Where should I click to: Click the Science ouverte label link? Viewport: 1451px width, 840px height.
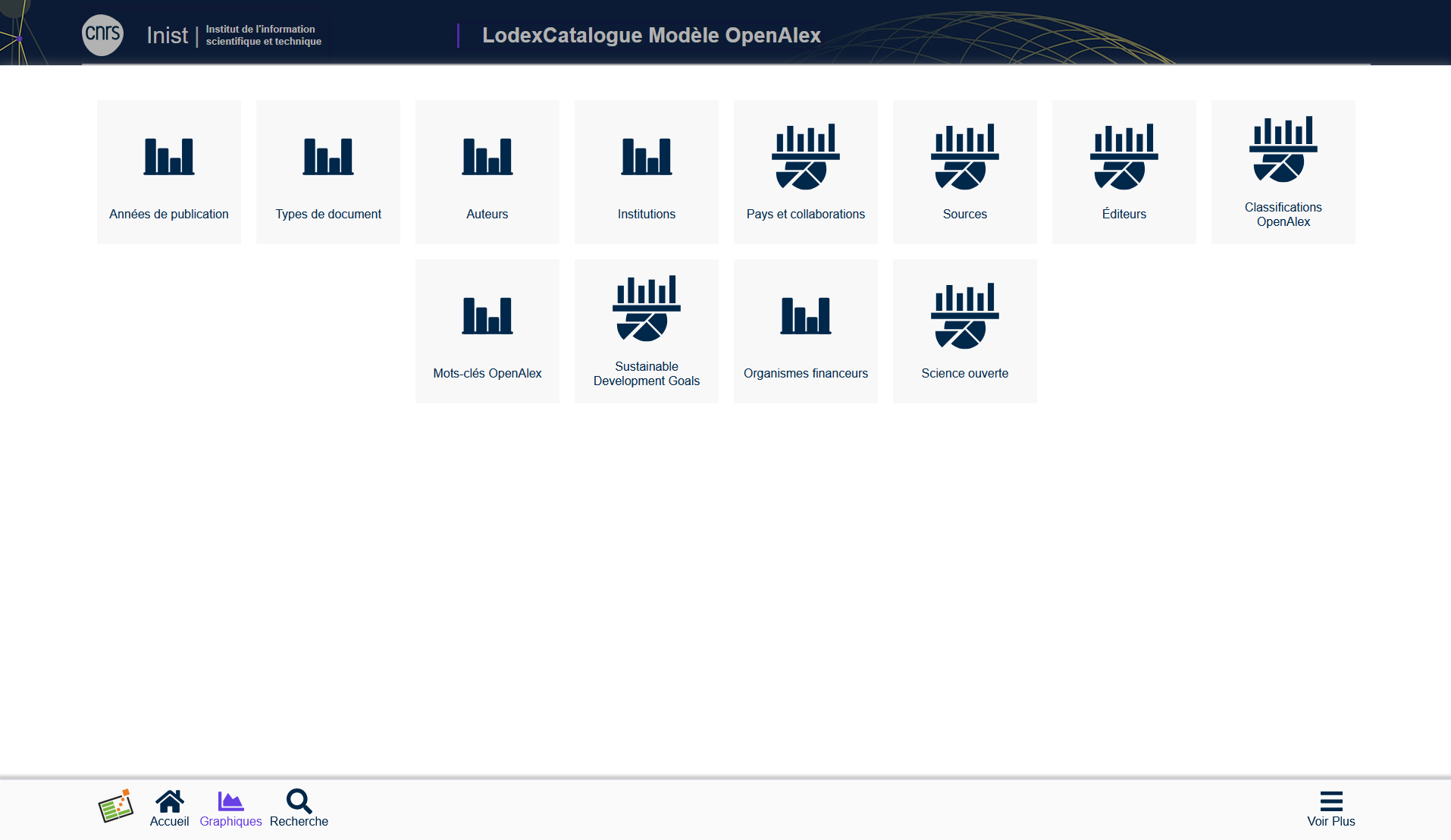pos(965,374)
